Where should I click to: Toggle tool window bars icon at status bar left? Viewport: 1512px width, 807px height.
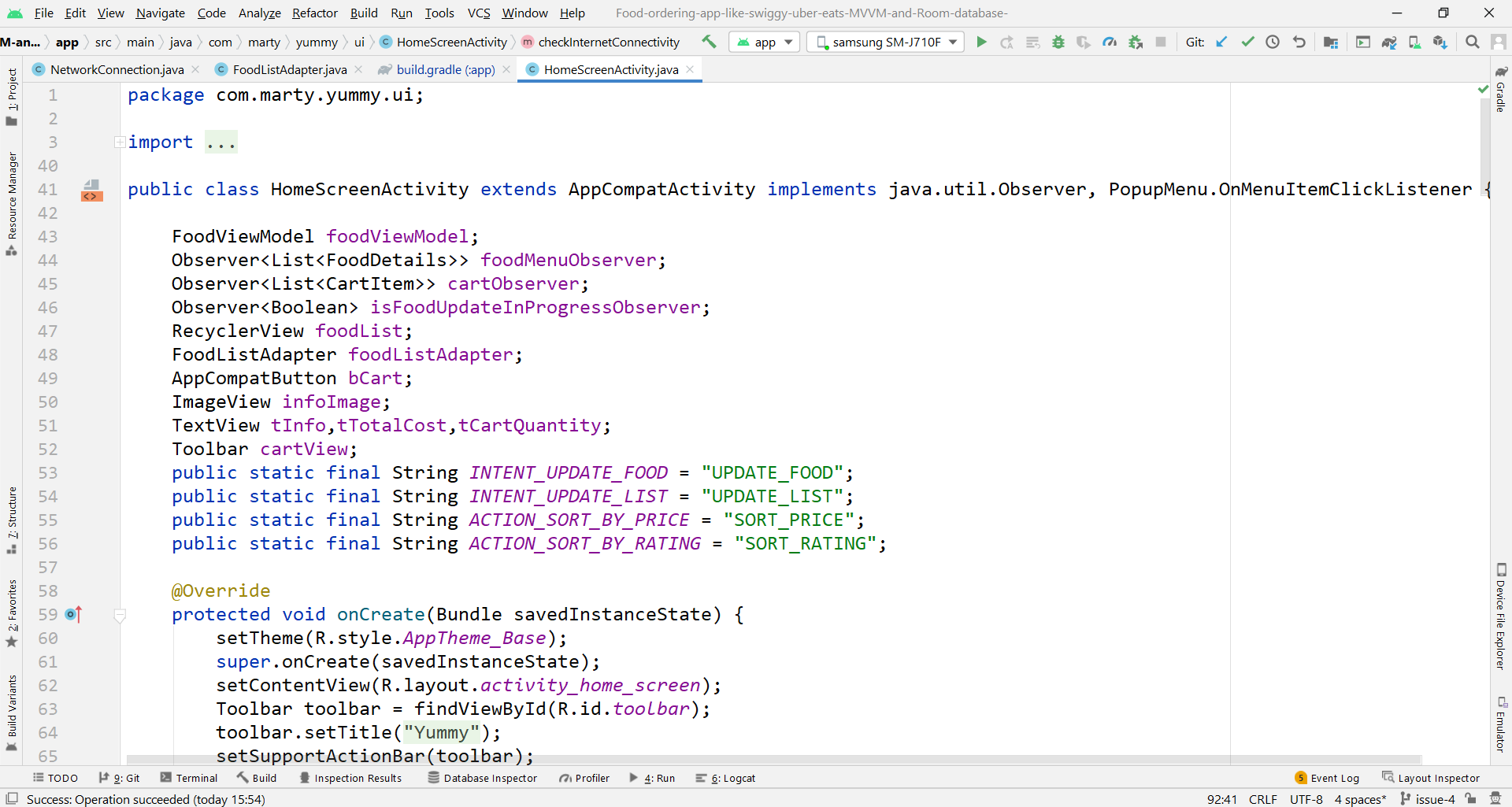12,798
